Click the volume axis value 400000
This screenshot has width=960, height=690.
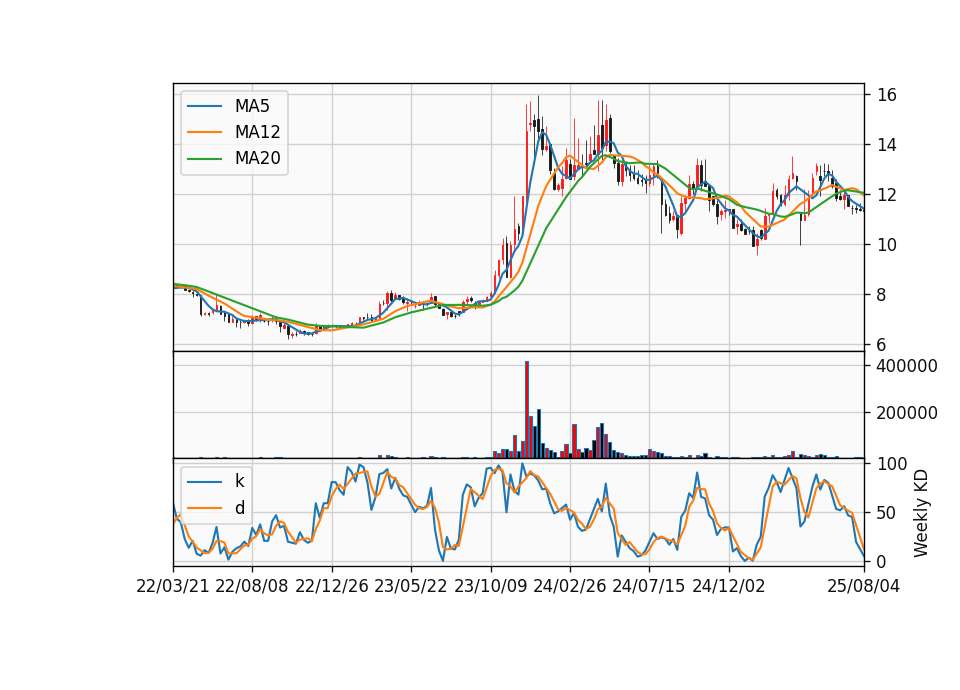click(x=907, y=366)
